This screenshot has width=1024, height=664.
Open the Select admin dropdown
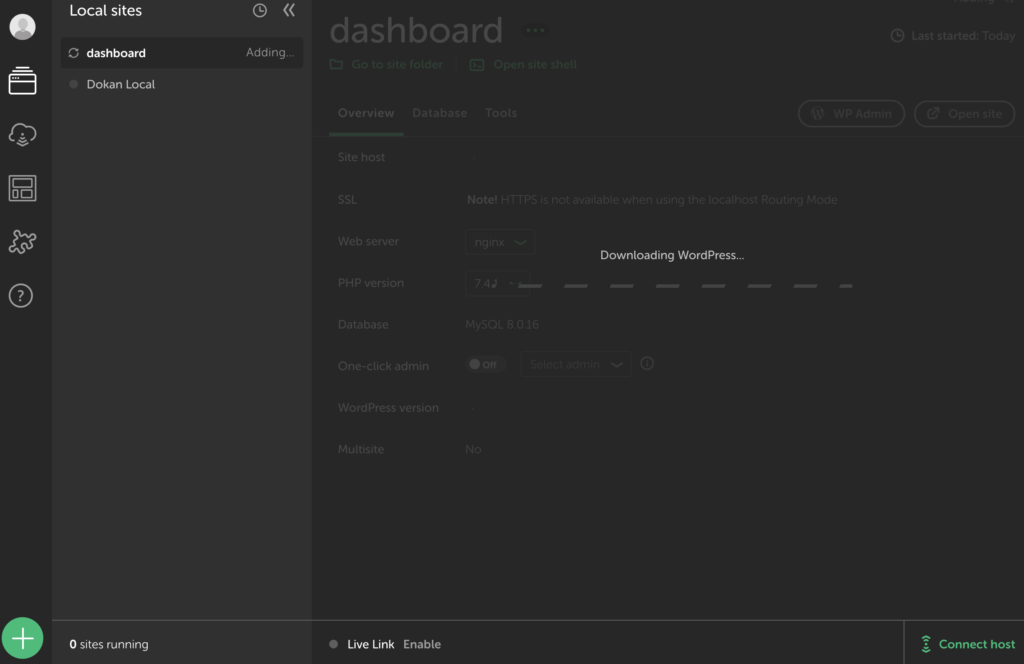(576, 364)
